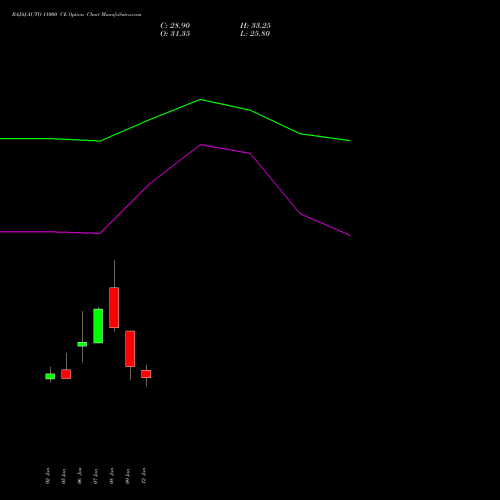Screen dimensions: 500x500
Task: Select the 06 Jan date label
Action: pyautogui.click(x=80, y=476)
